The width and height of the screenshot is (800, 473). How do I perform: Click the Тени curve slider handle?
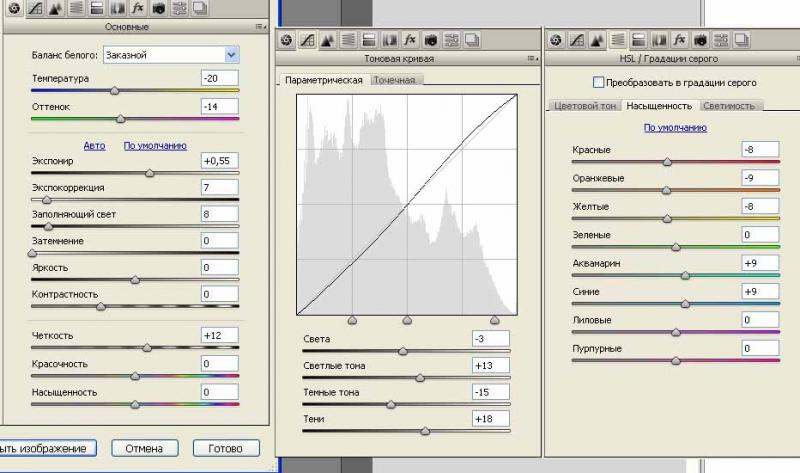click(x=426, y=431)
